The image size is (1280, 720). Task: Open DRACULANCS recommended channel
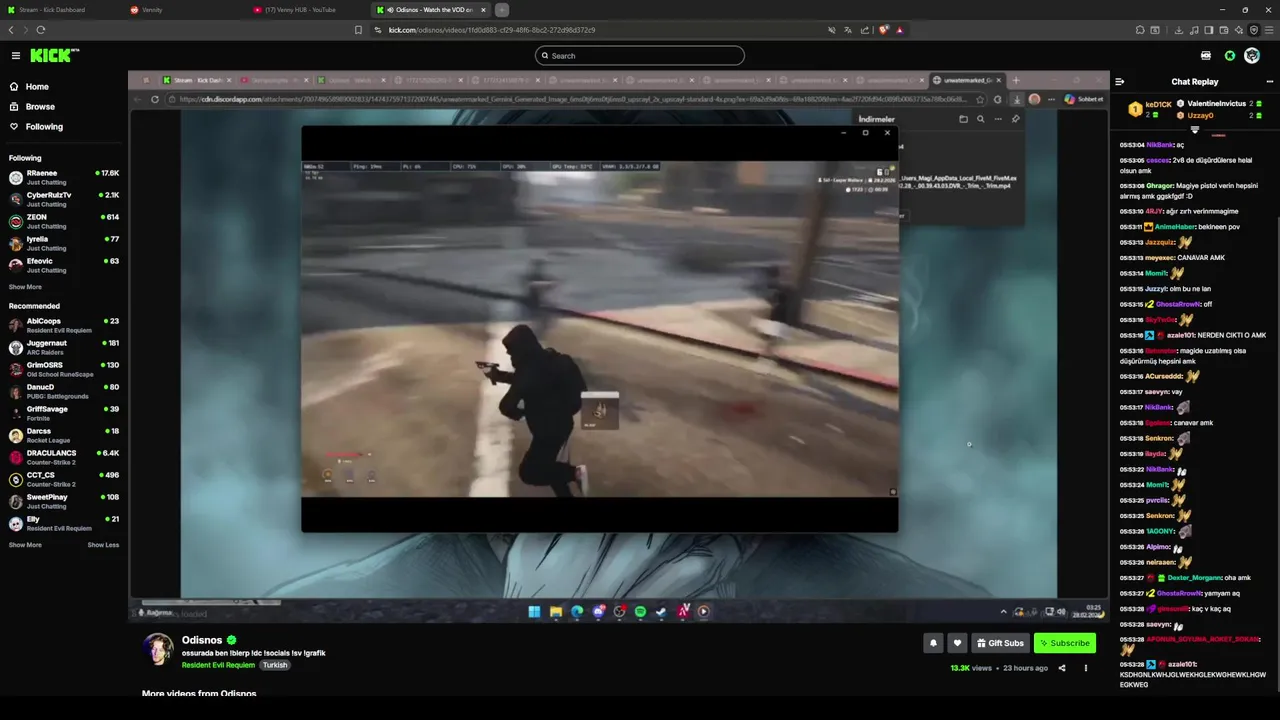tap(64, 458)
